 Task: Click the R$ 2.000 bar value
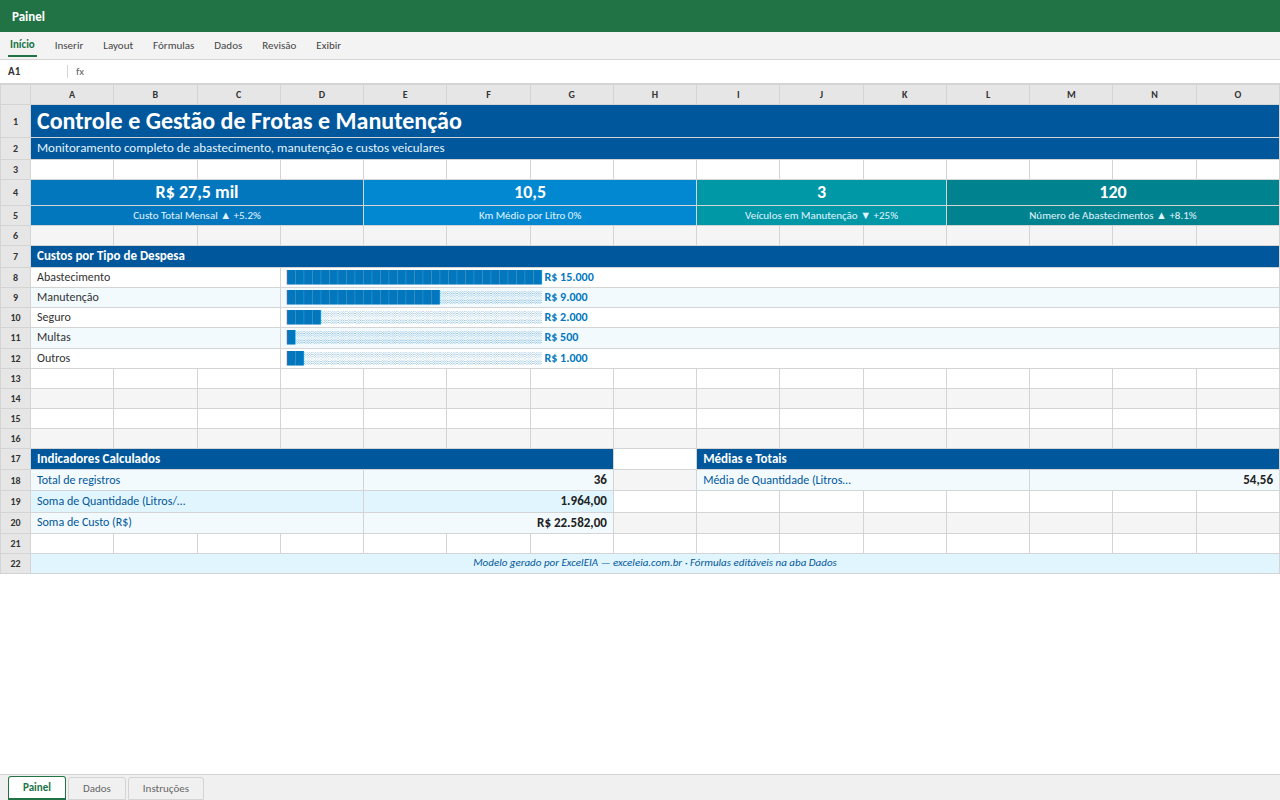click(566, 318)
